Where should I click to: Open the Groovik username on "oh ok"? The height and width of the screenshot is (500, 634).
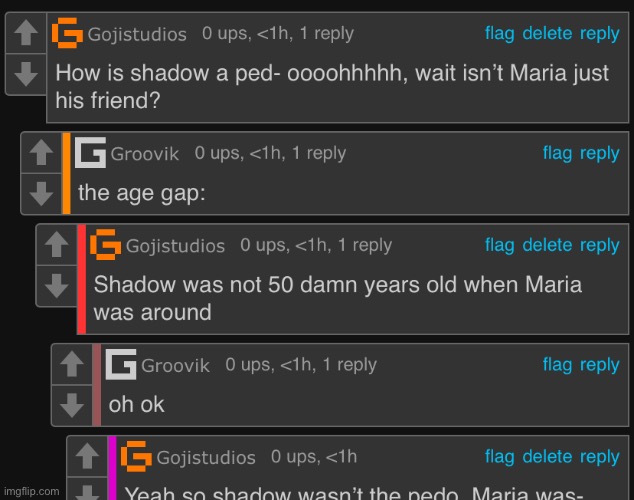(x=175, y=365)
